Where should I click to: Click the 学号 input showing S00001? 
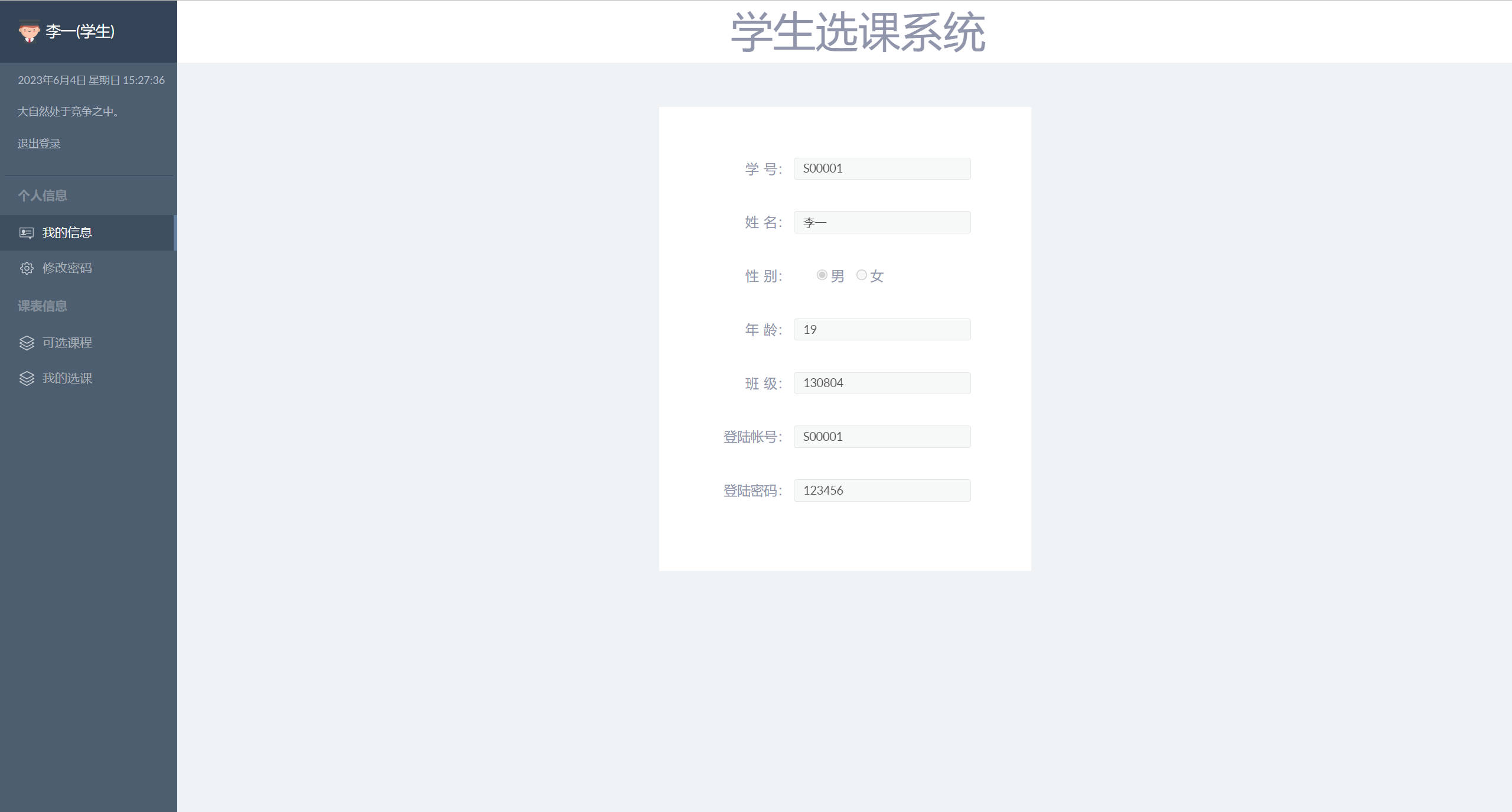click(x=882, y=168)
